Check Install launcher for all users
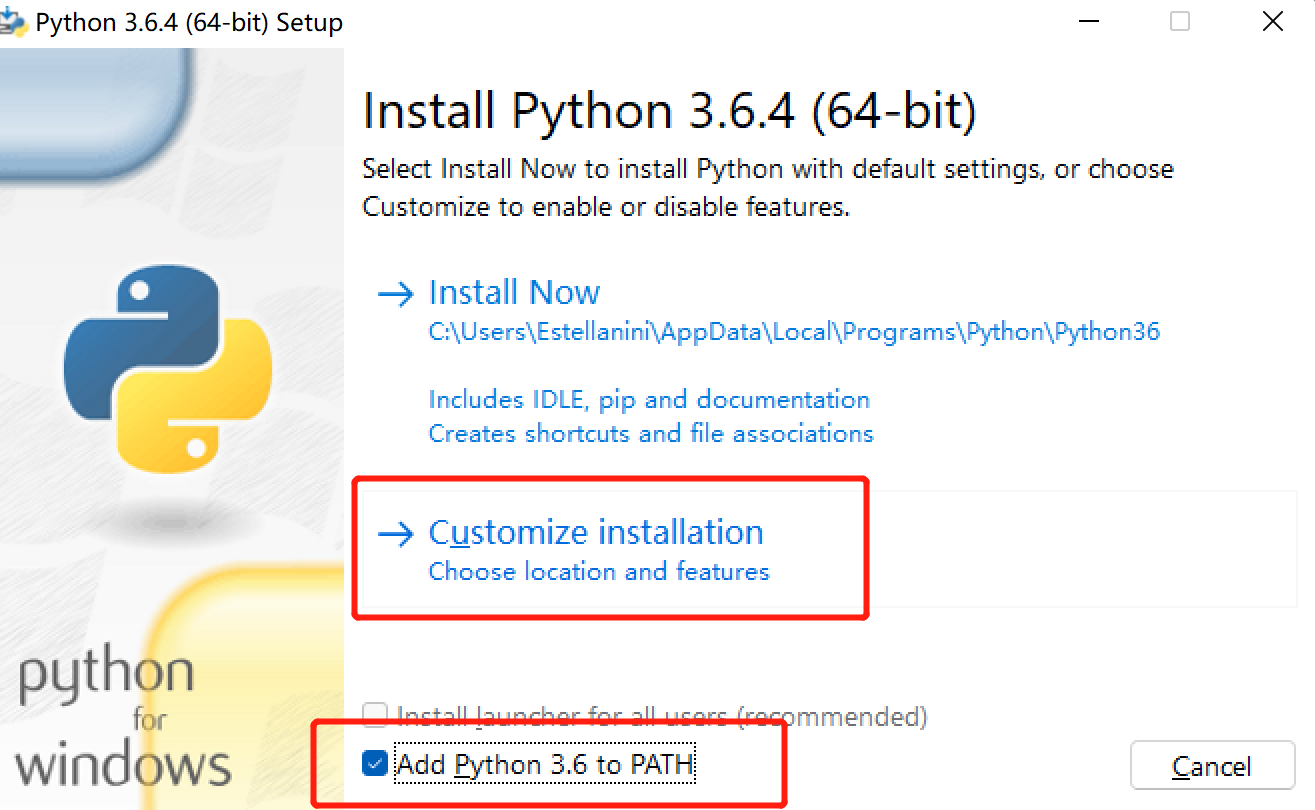 [x=375, y=714]
